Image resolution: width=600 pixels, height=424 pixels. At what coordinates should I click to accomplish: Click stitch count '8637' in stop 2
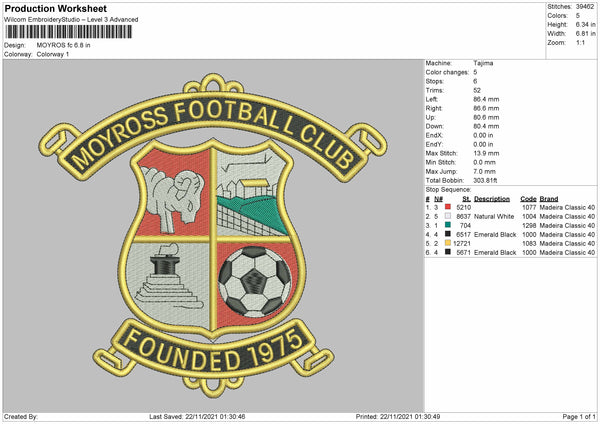pyautogui.click(x=463, y=217)
